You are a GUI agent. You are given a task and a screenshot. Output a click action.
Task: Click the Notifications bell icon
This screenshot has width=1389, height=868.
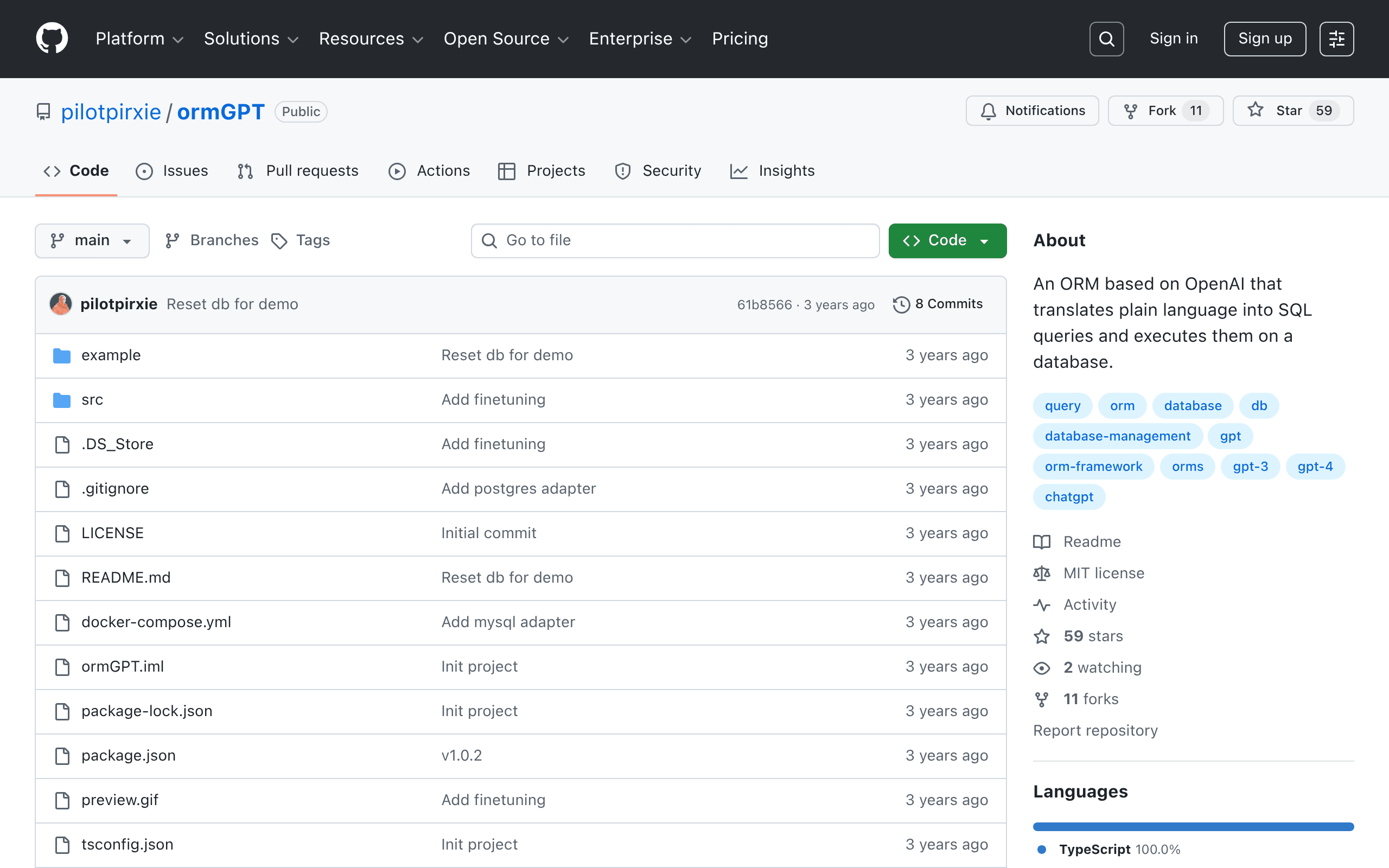click(x=989, y=111)
